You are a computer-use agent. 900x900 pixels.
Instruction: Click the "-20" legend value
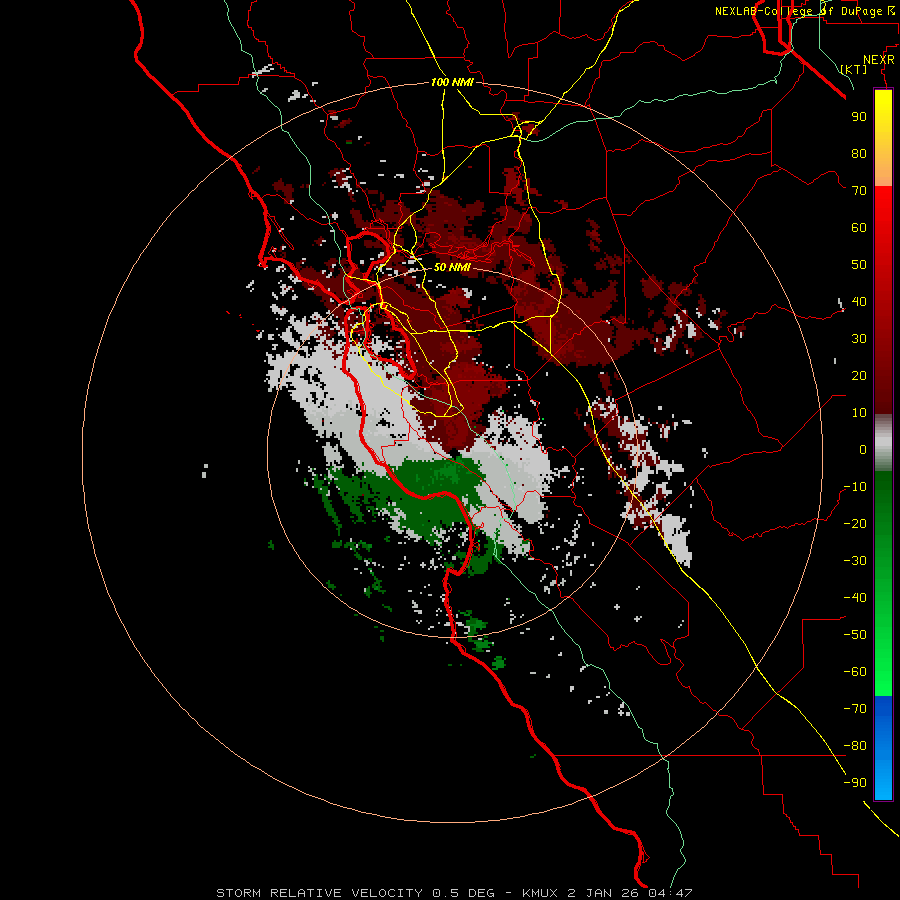(855, 524)
